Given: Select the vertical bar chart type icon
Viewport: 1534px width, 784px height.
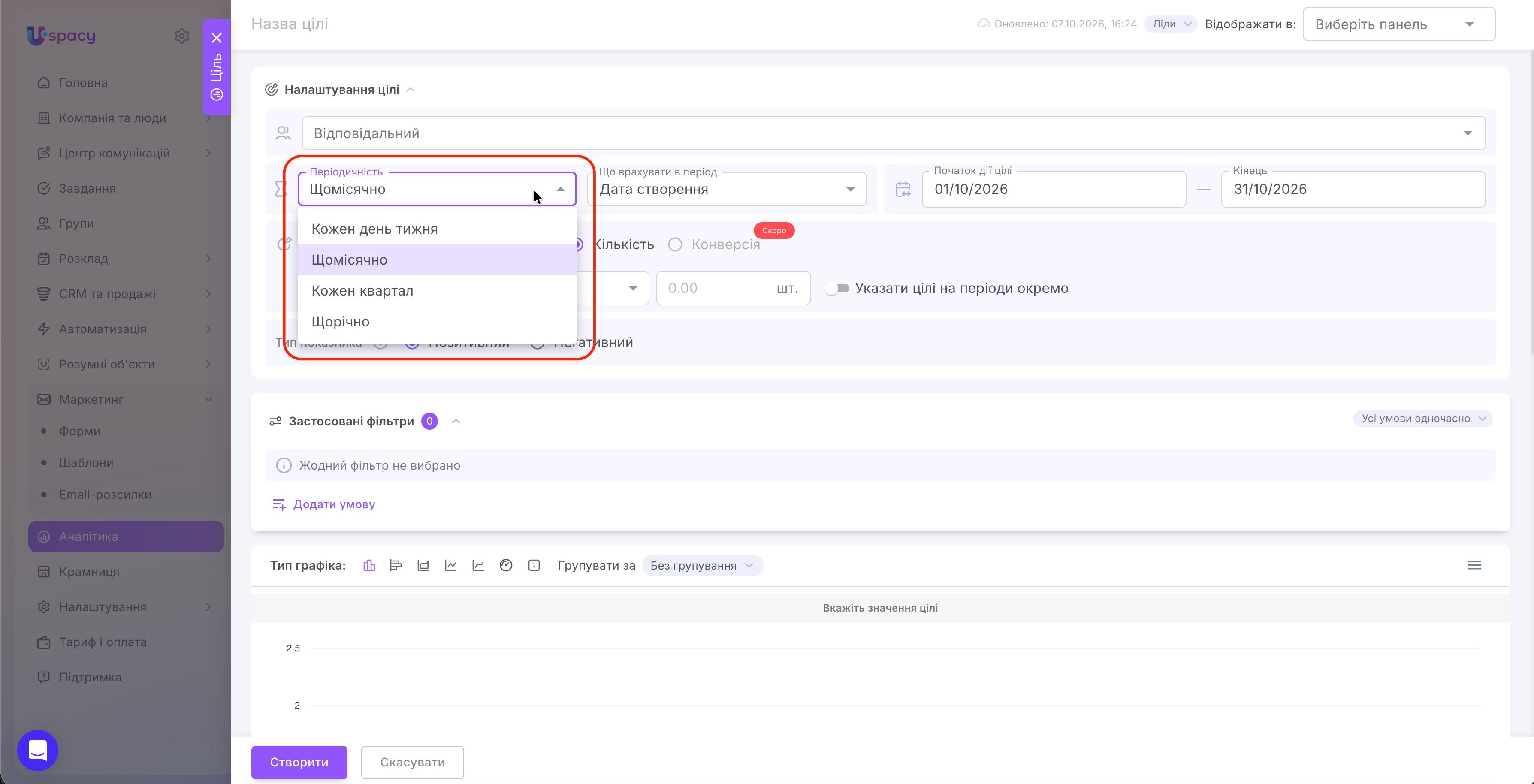Looking at the screenshot, I should click(369, 566).
